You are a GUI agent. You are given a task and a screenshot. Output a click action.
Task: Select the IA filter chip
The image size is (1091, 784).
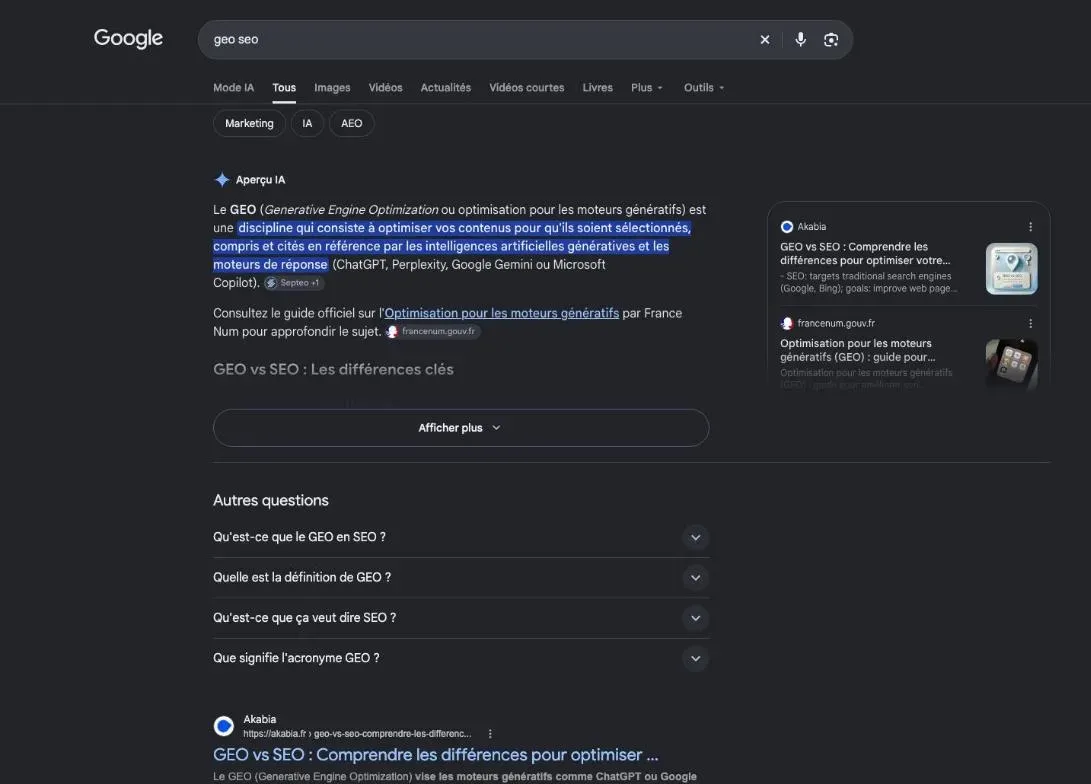[307, 124]
